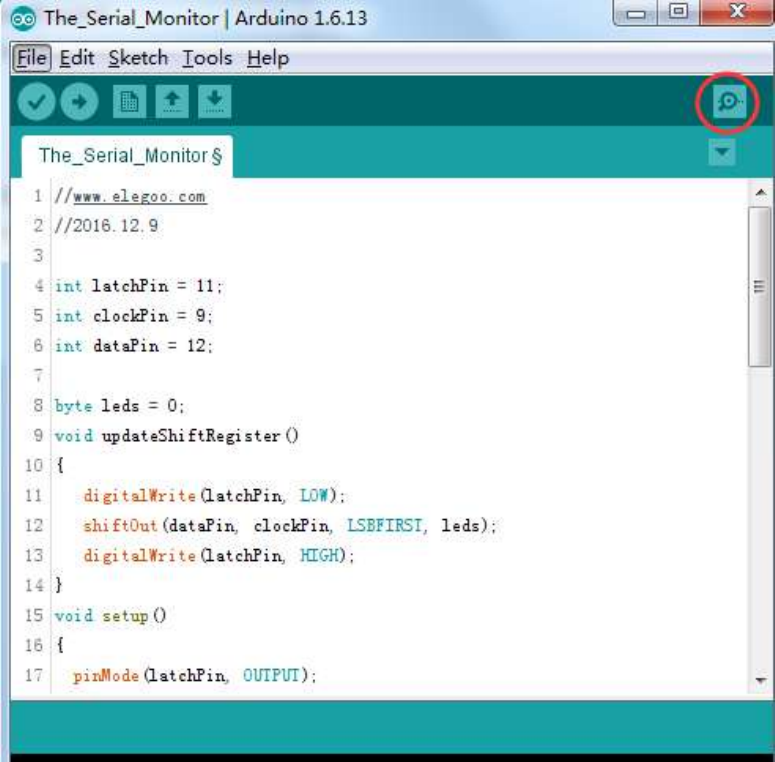Viewport: 775px width, 762px height.
Task: Open the Sketch menu
Action: (138, 58)
